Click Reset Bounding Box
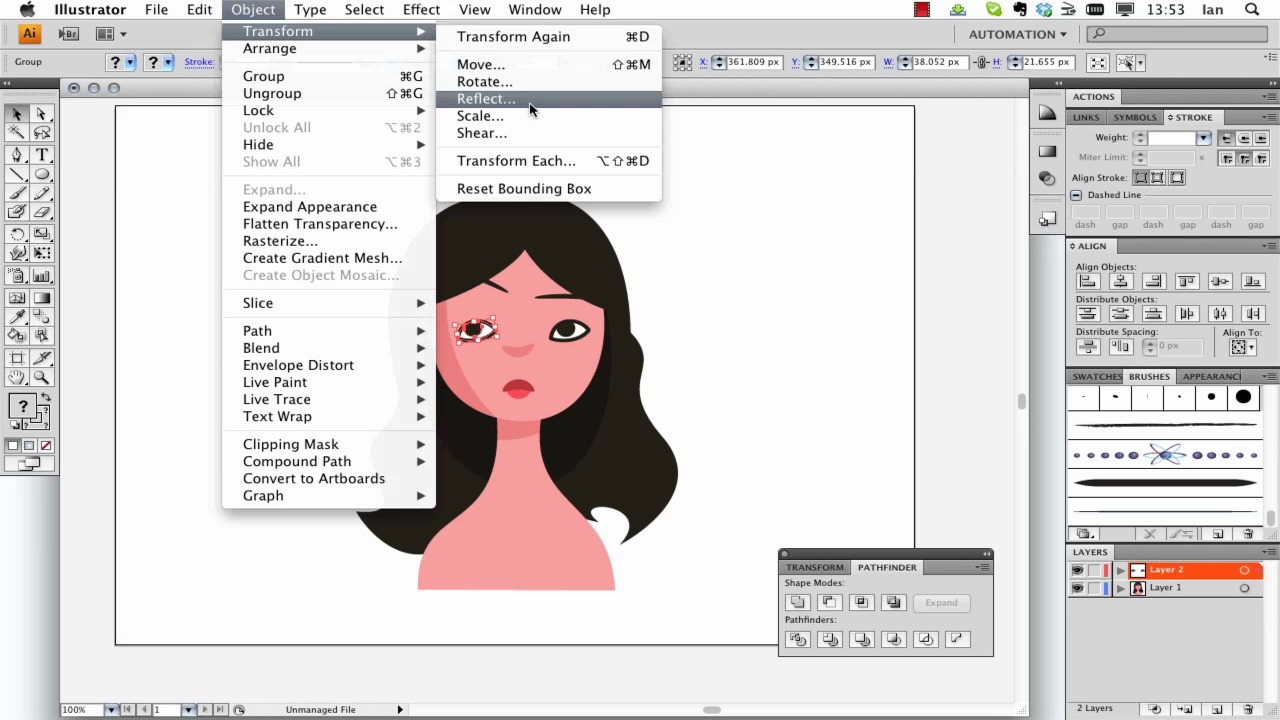The height and width of the screenshot is (720, 1280). tap(523, 189)
